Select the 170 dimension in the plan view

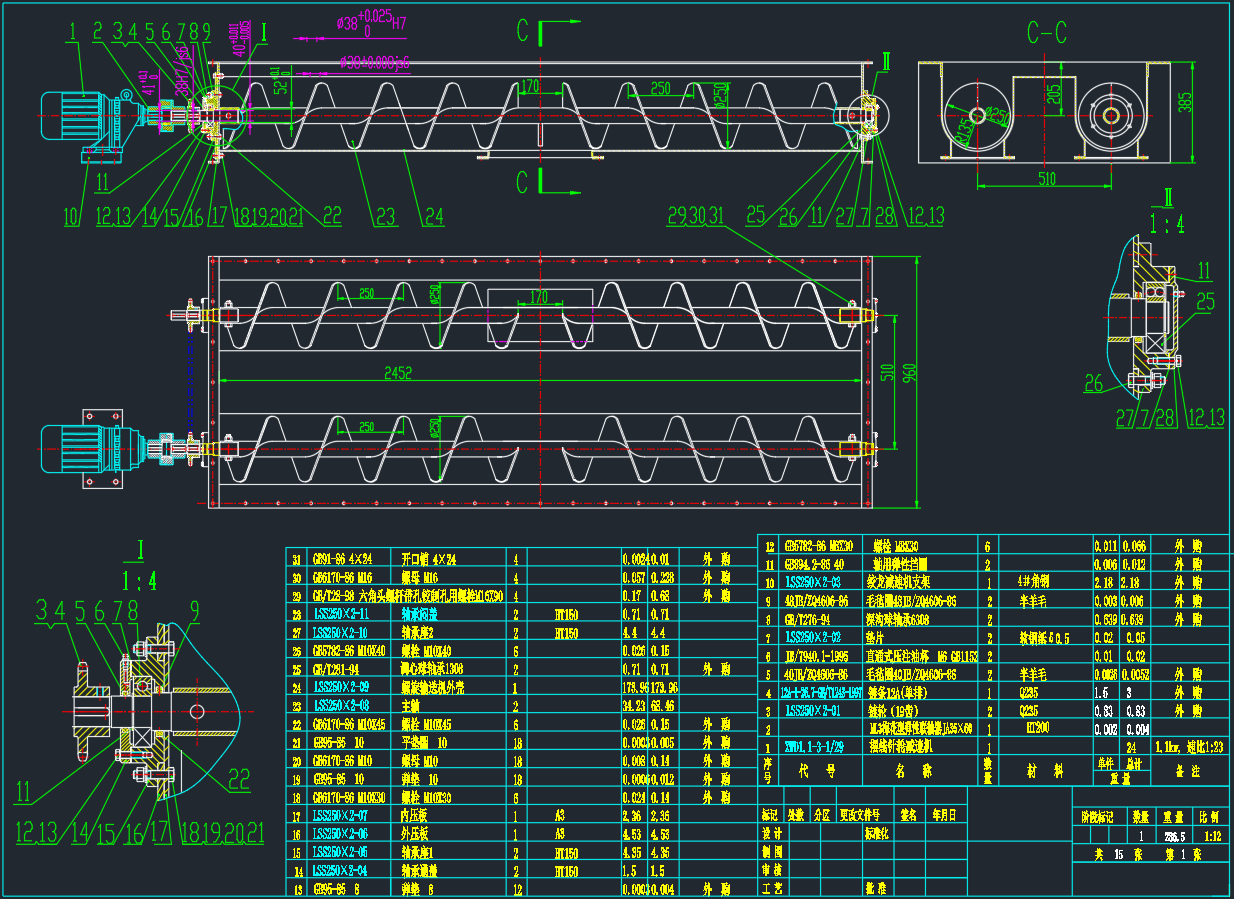539,296
